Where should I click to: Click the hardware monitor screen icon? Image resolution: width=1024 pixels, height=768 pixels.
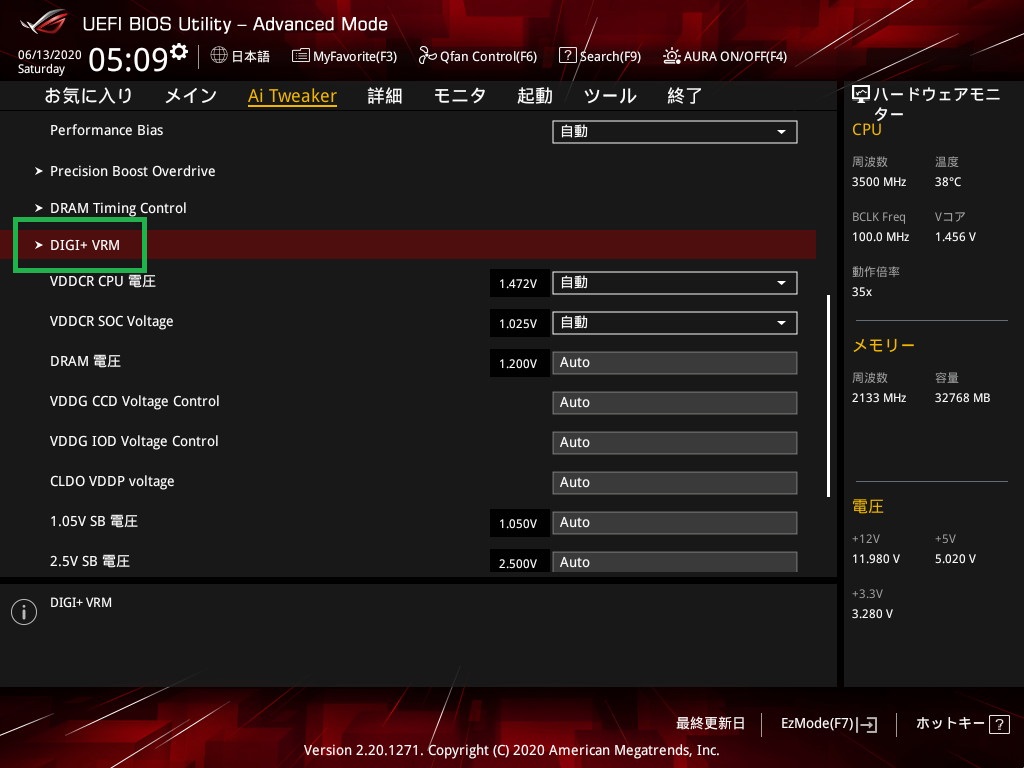861,95
